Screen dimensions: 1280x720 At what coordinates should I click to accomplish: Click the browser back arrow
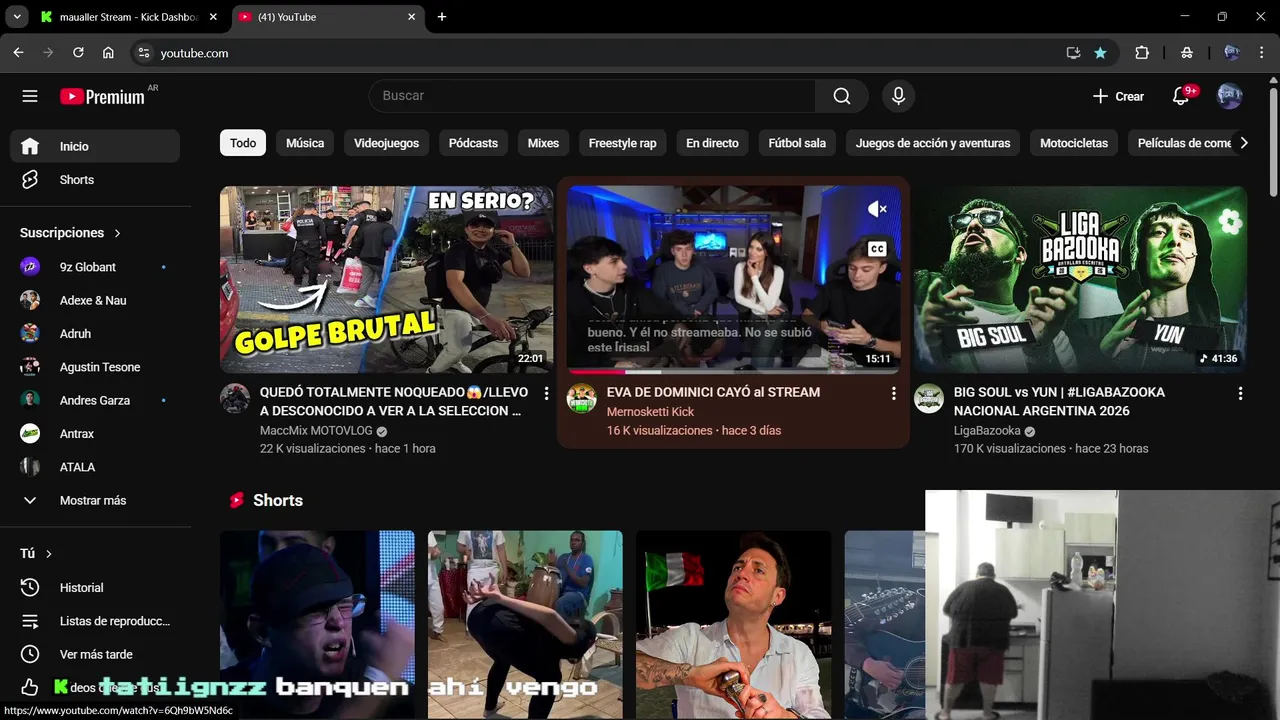coord(19,53)
